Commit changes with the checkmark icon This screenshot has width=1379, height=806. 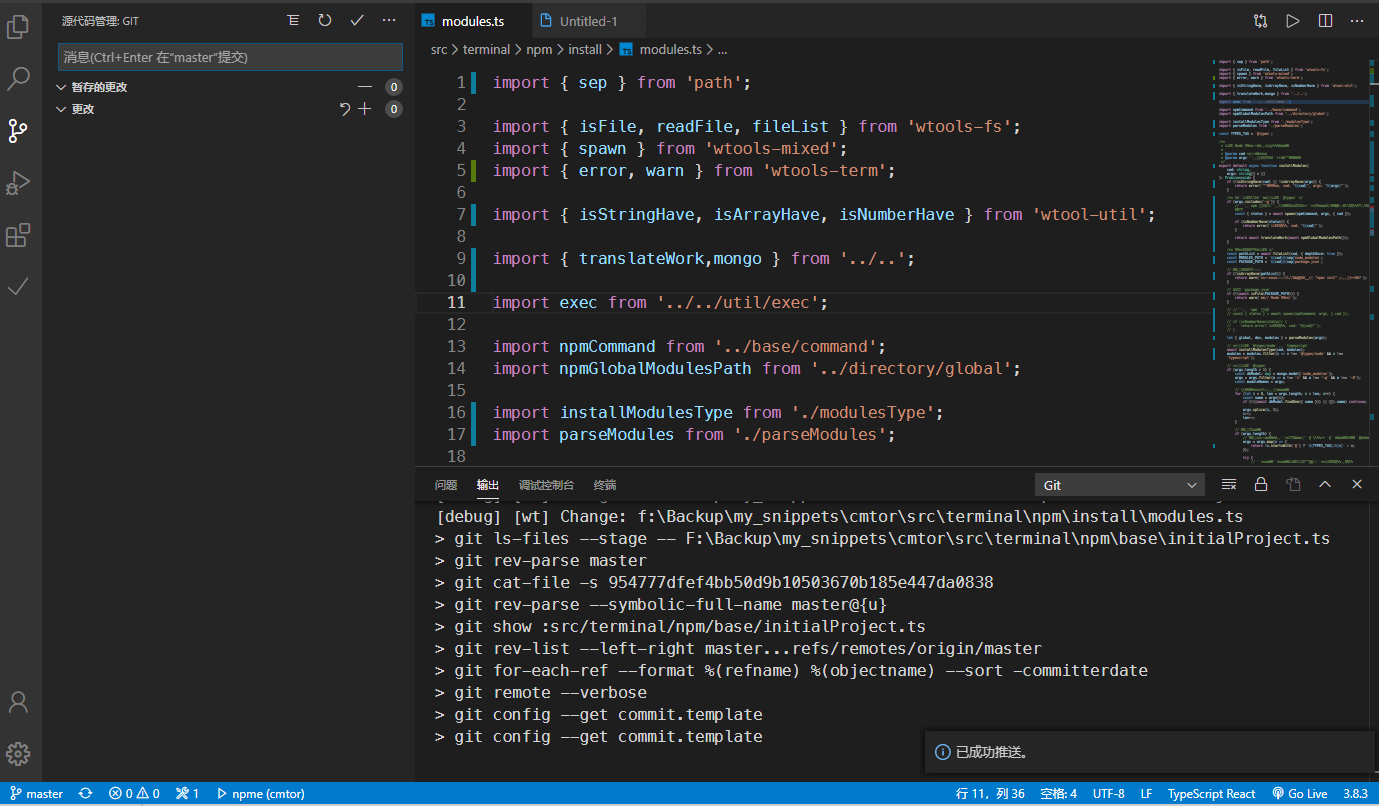(x=356, y=20)
